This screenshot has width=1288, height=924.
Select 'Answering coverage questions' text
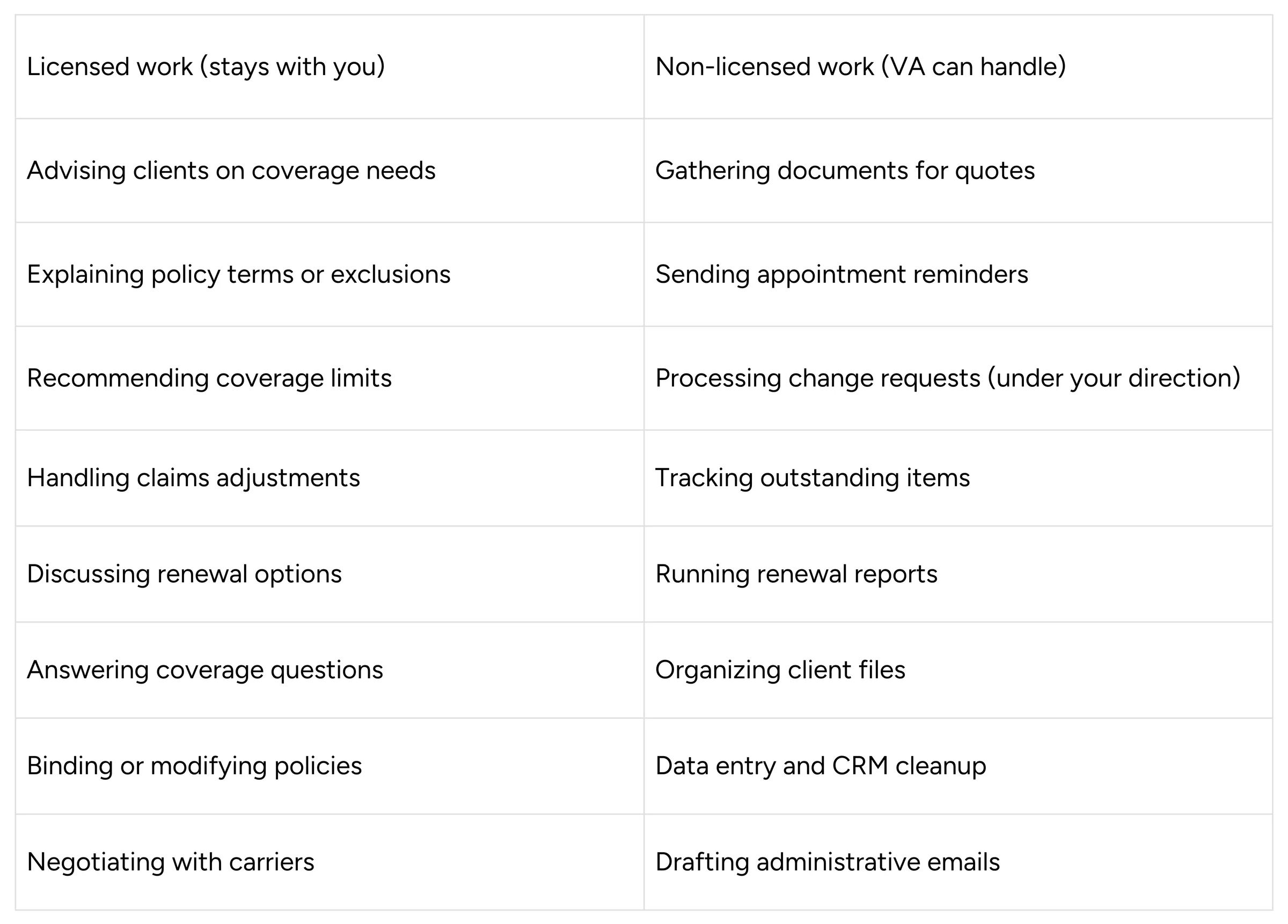[x=205, y=670]
